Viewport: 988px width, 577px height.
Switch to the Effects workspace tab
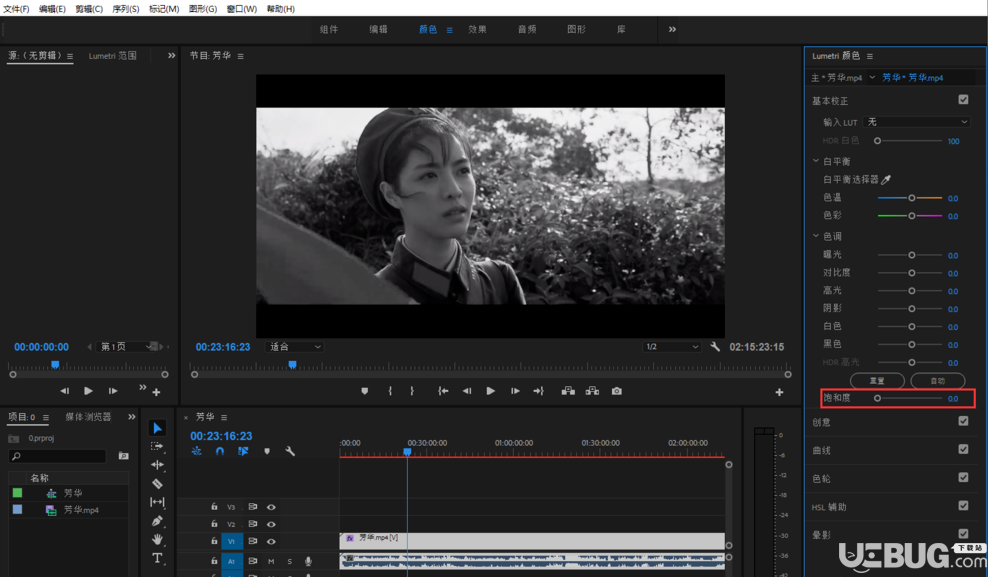click(x=477, y=30)
